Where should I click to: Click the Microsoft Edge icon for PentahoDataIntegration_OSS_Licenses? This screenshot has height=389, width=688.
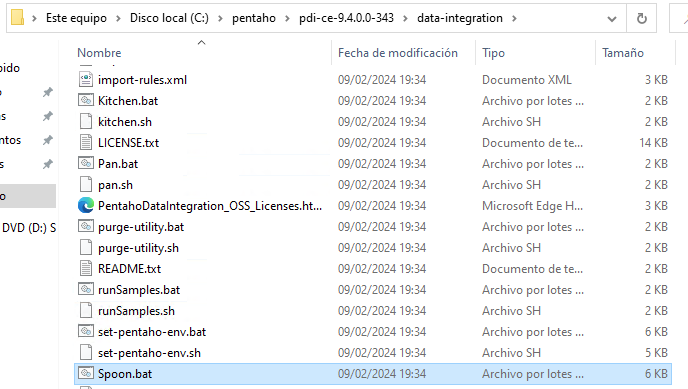86,206
